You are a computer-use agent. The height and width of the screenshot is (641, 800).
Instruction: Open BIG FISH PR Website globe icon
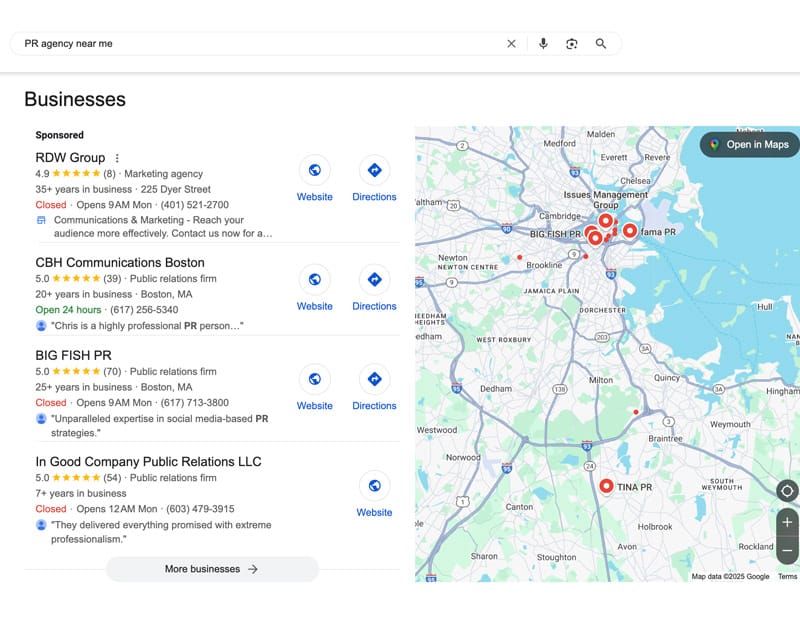315,379
